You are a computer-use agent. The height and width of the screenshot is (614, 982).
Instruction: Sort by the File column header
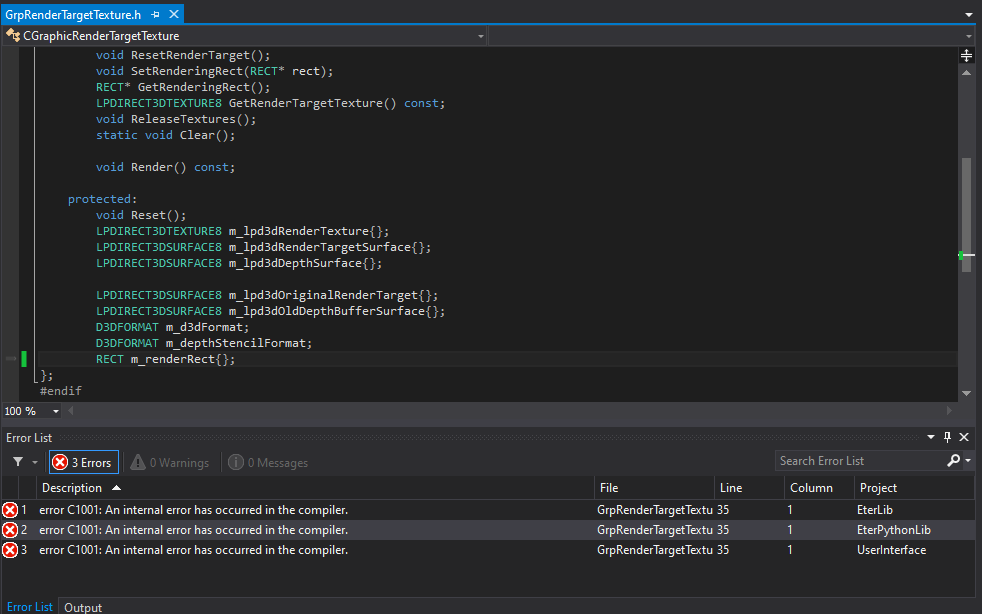[654, 487]
